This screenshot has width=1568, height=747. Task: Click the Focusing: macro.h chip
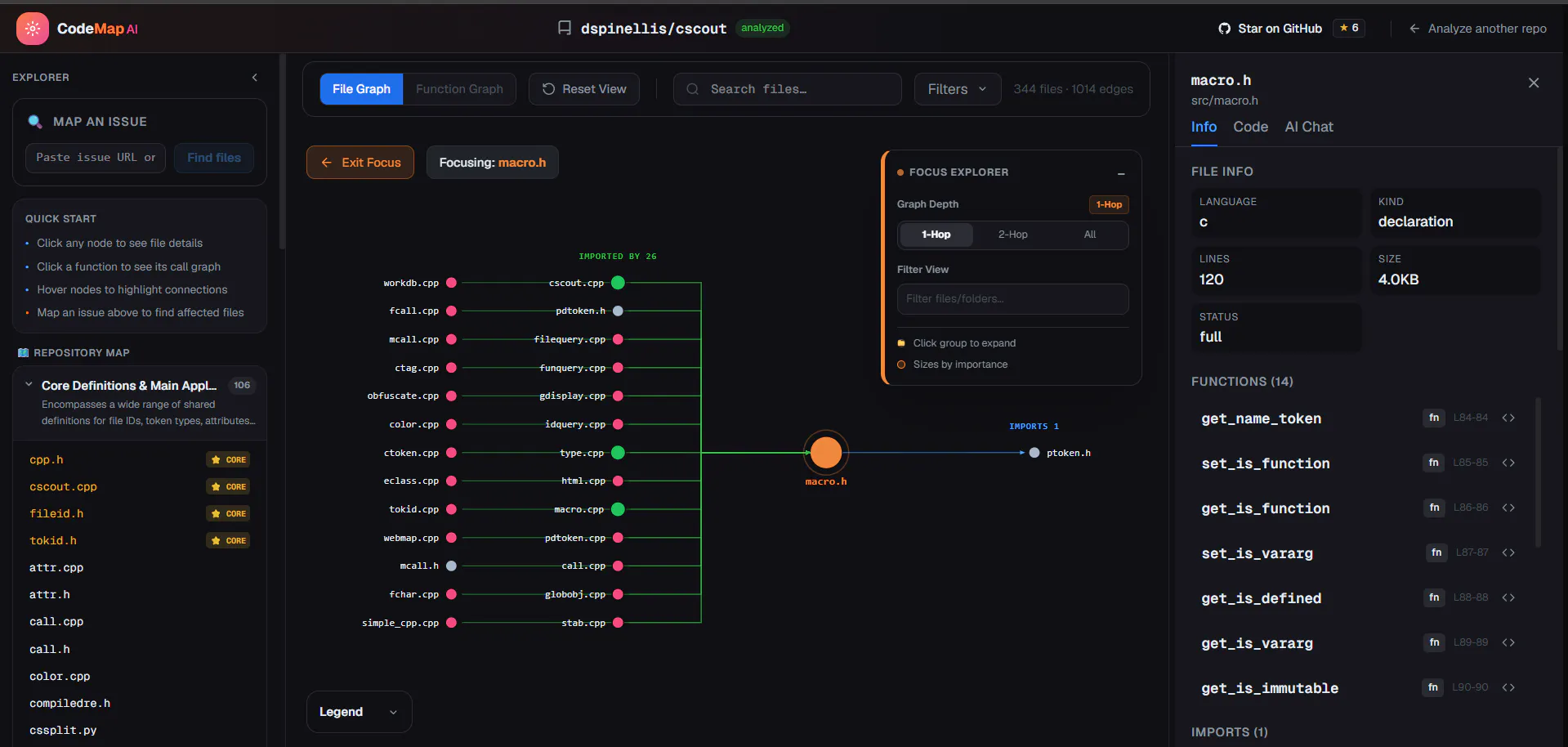click(493, 163)
